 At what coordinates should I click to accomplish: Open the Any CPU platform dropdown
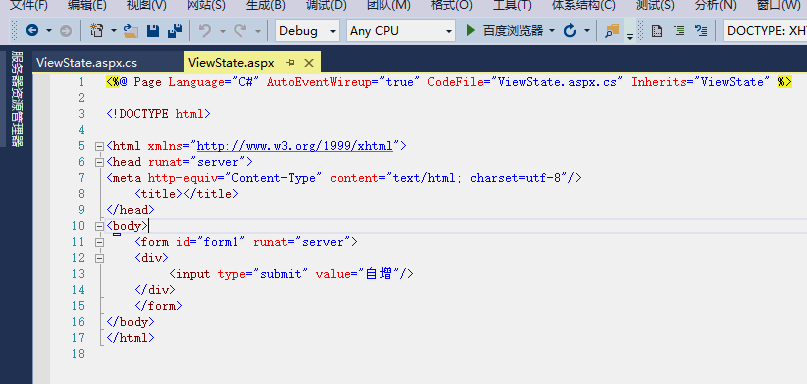(x=401, y=31)
